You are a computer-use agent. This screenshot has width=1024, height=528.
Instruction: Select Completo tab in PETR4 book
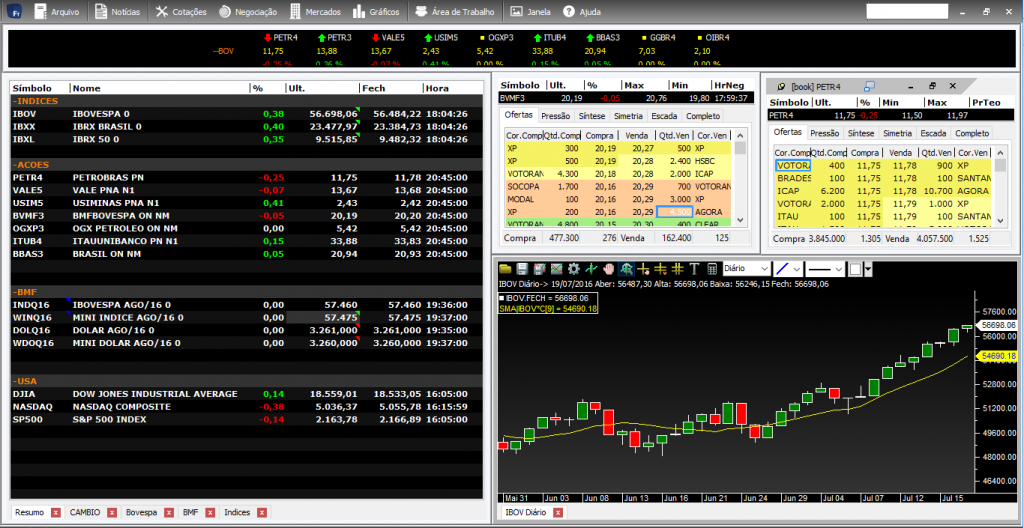pyautogui.click(x=971, y=133)
